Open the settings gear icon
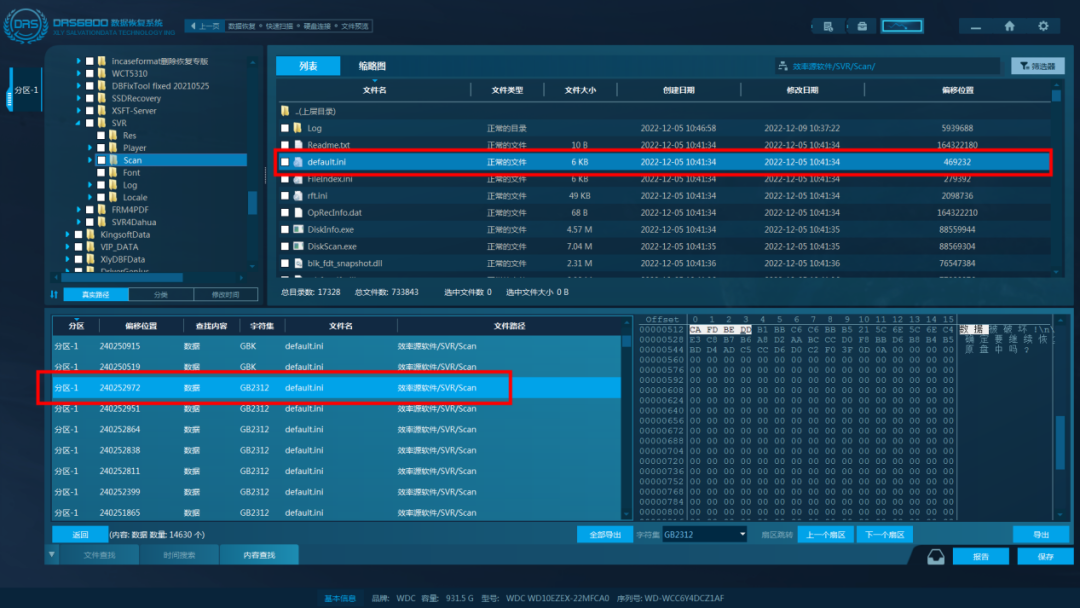 click(1043, 26)
